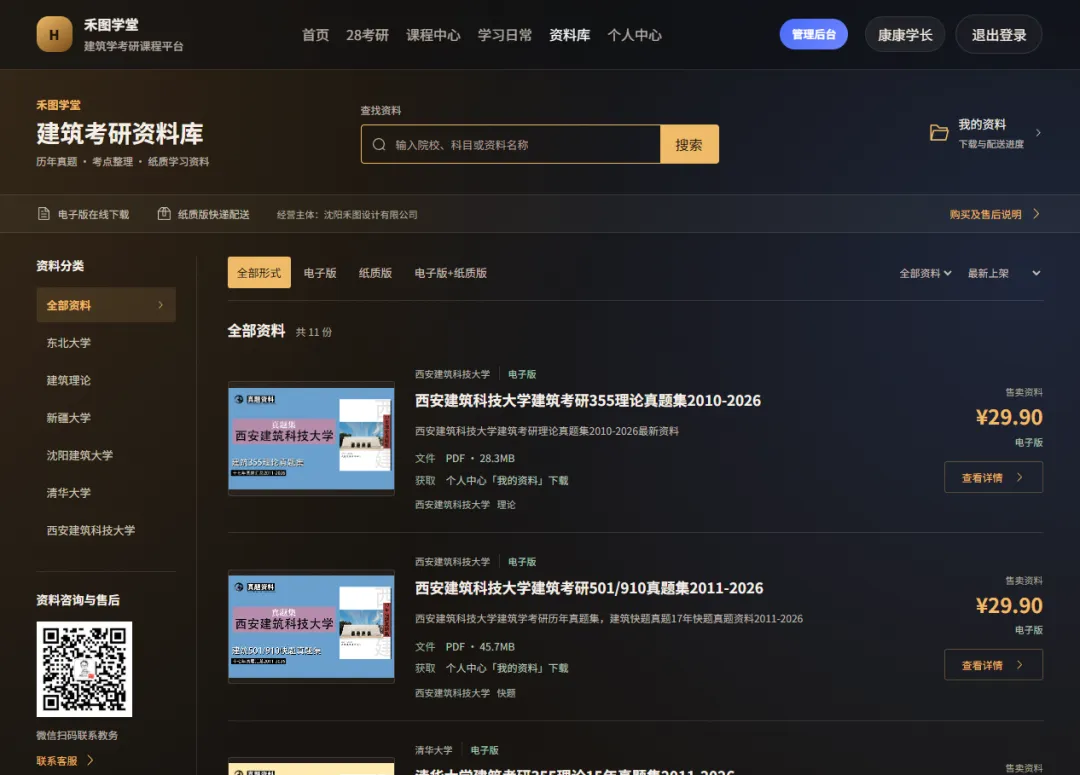Select the 全部形式 format tab
The height and width of the screenshot is (775, 1080).
tap(259, 273)
